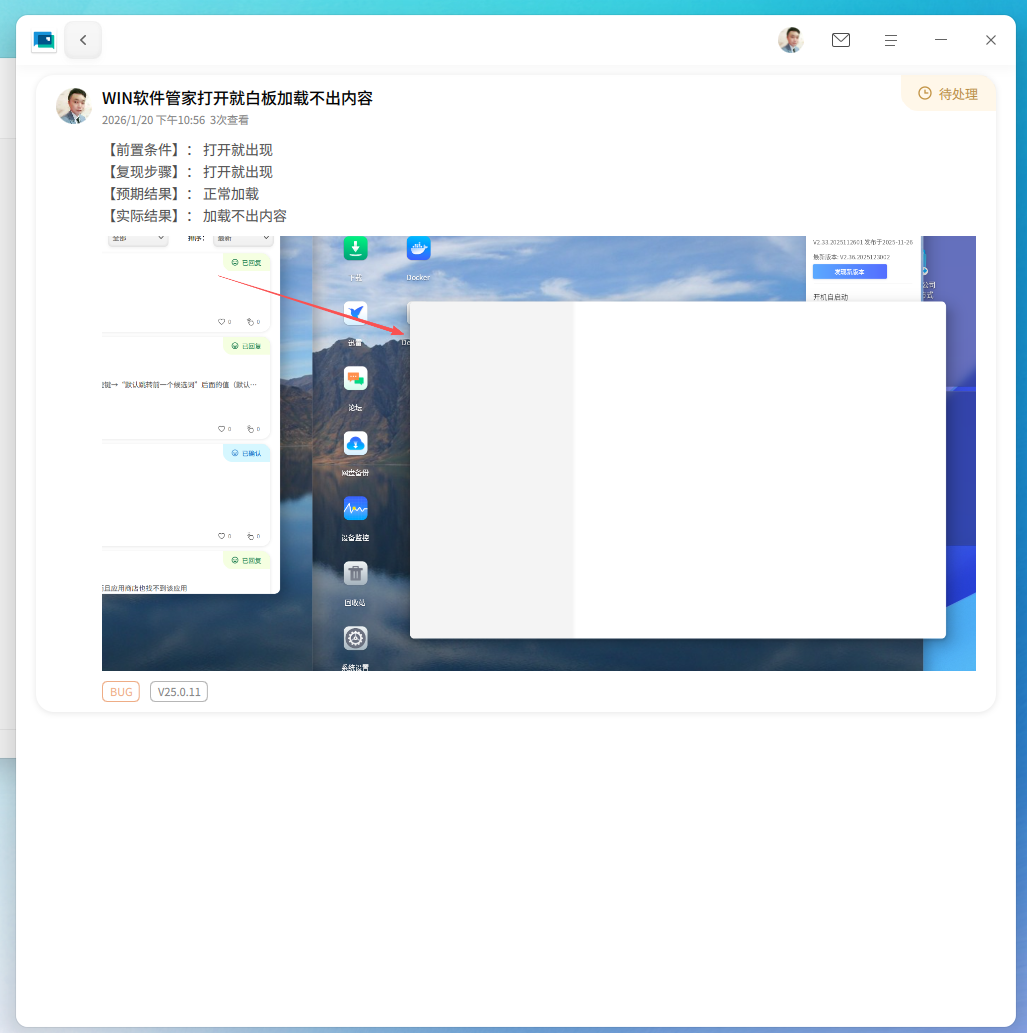Open the user avatar in the title bar
The image size is (1027, 1033).
click(x=791, y=40)
